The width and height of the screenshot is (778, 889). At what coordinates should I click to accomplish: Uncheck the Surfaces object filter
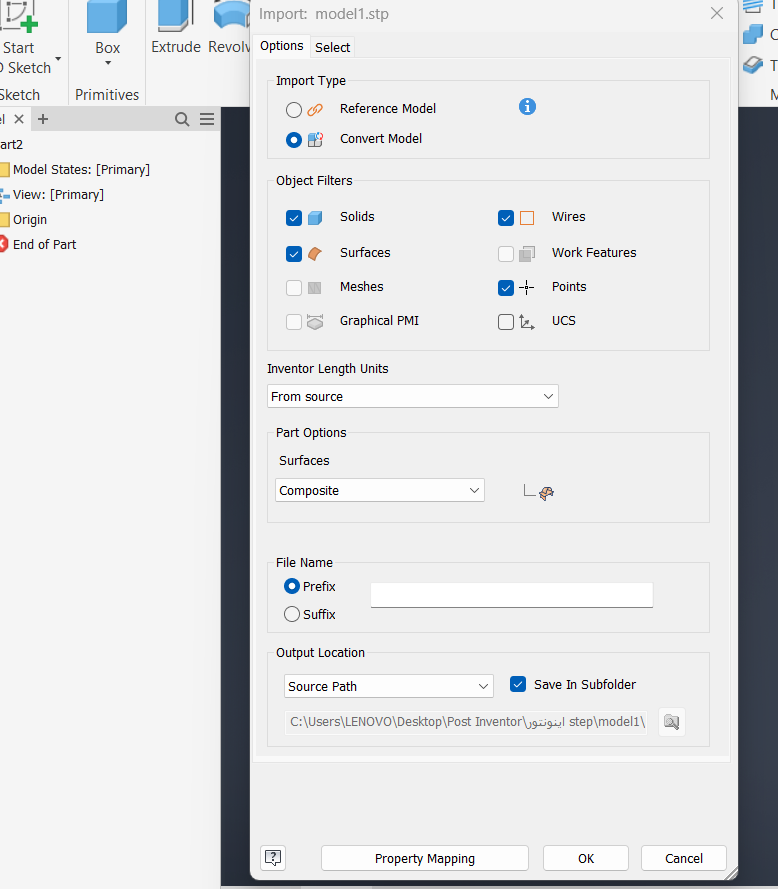tap(294, 253)
